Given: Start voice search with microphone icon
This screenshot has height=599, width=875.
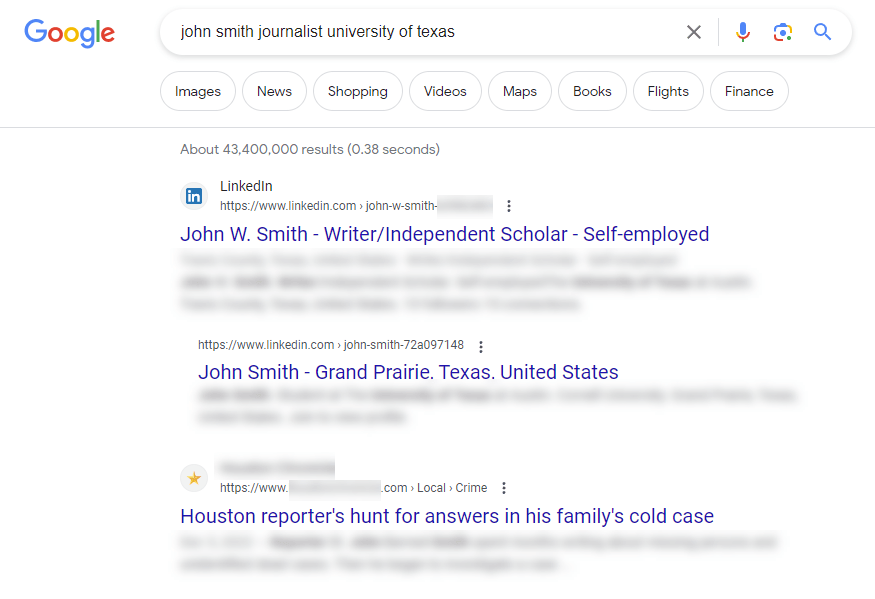Looking at the screenshot, I should pos(742,32).
